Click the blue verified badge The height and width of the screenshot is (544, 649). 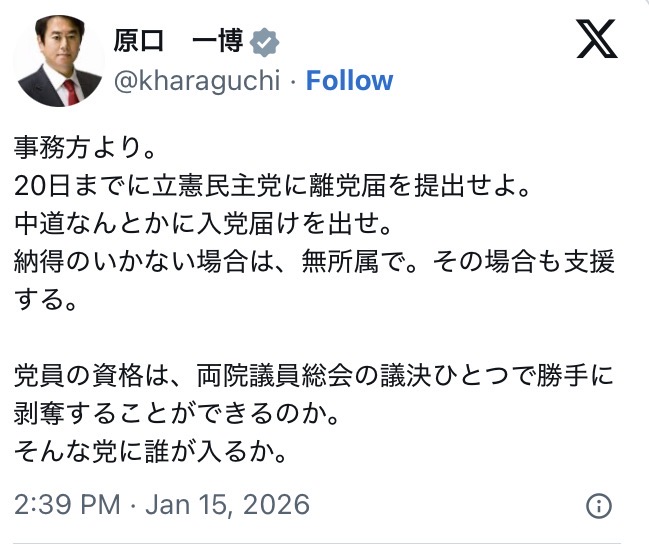pyautogui.click(x=264, y=42)
